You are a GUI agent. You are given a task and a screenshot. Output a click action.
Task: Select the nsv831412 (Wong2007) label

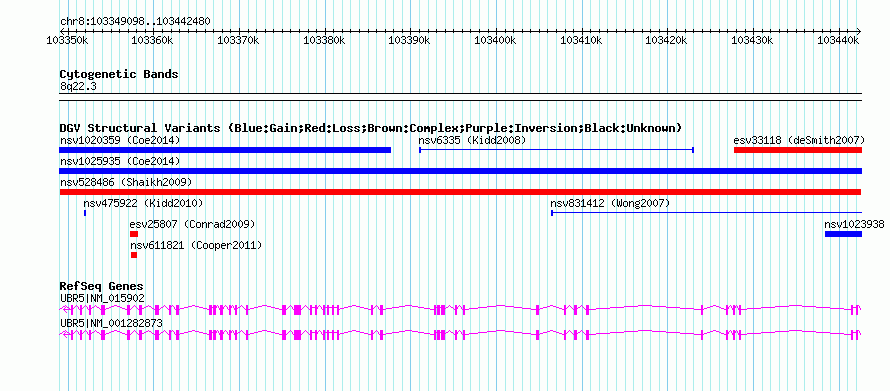point(610,203)
